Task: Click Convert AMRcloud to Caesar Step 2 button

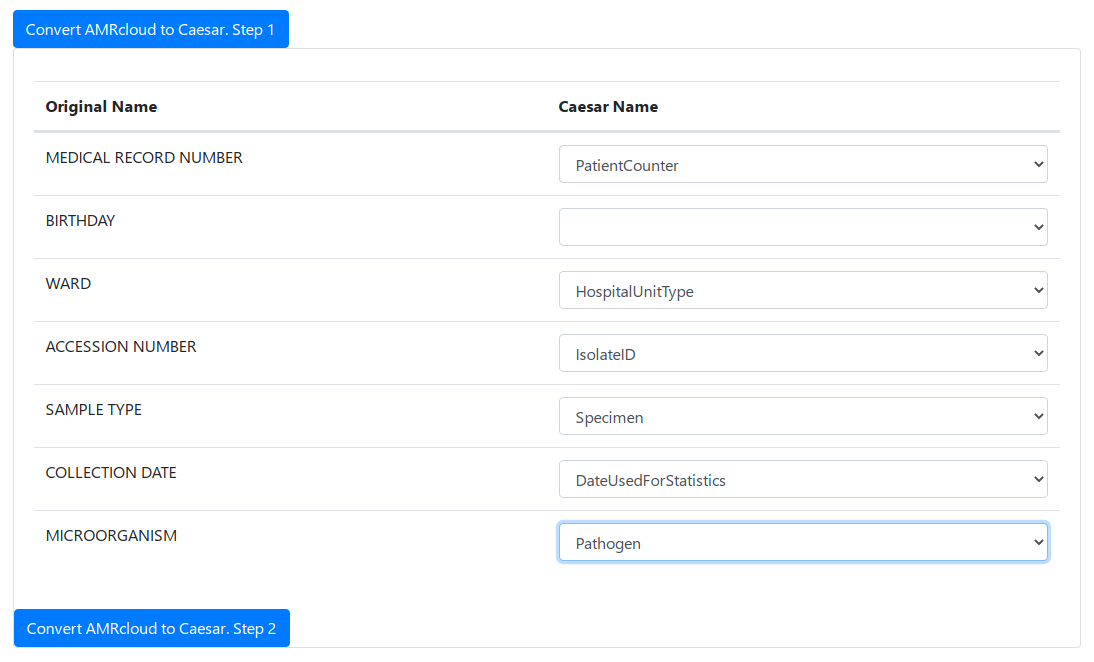Action: pyautogui.click(x=151, y=628)
